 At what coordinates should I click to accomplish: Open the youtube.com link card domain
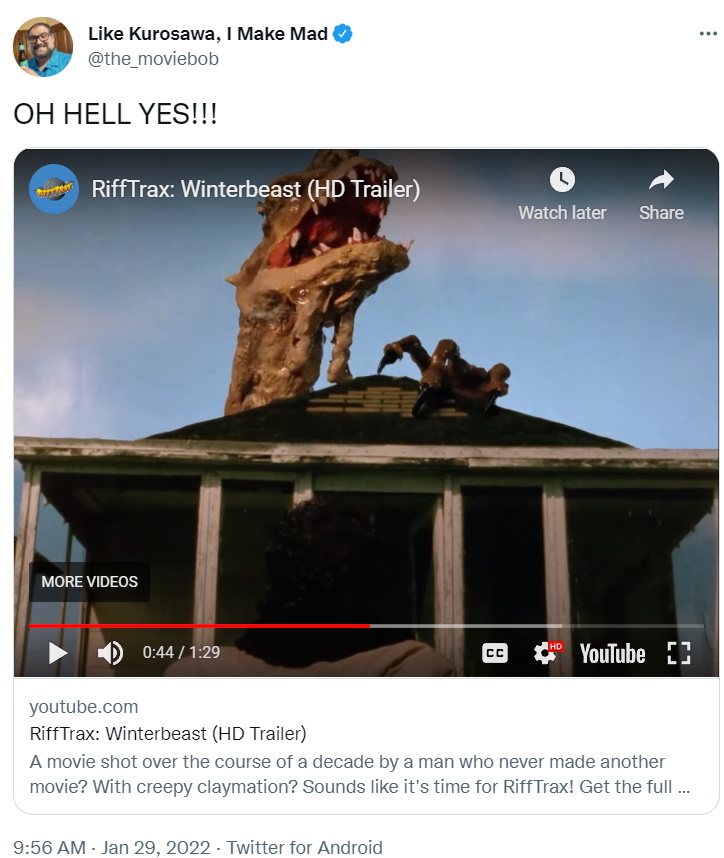pos(84,706)
